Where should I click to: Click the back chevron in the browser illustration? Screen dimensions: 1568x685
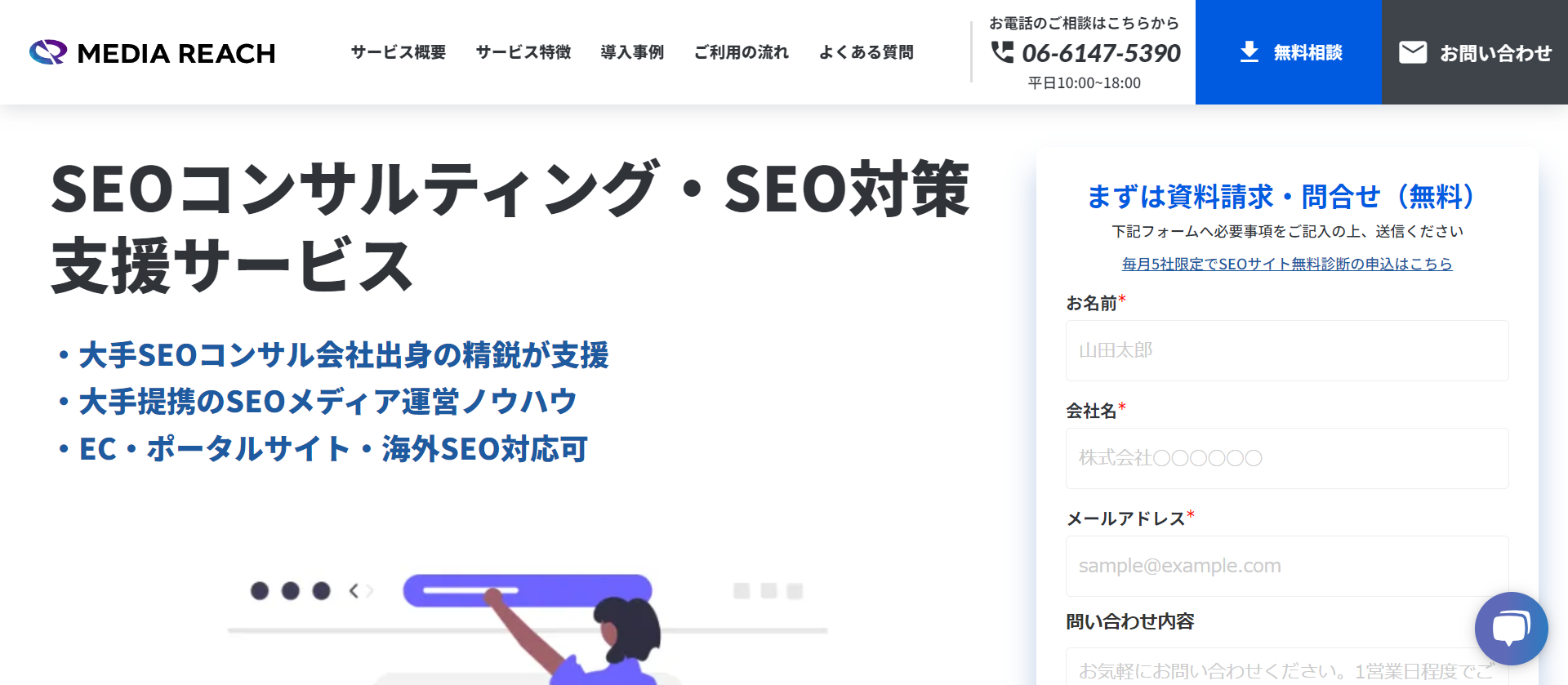(x=354, y=590)
